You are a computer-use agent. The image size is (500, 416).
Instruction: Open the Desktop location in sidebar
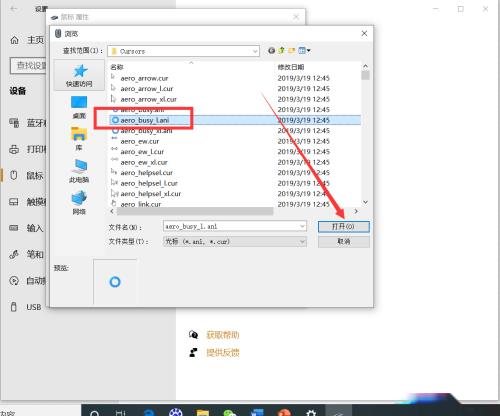(79, 102)
